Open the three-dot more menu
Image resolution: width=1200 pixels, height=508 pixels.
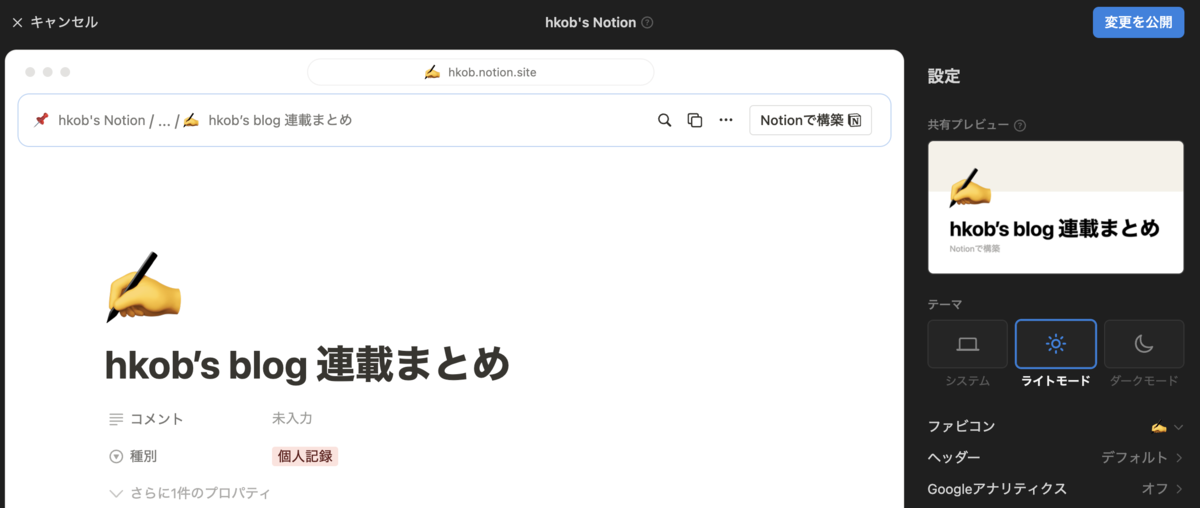[726, 120]
